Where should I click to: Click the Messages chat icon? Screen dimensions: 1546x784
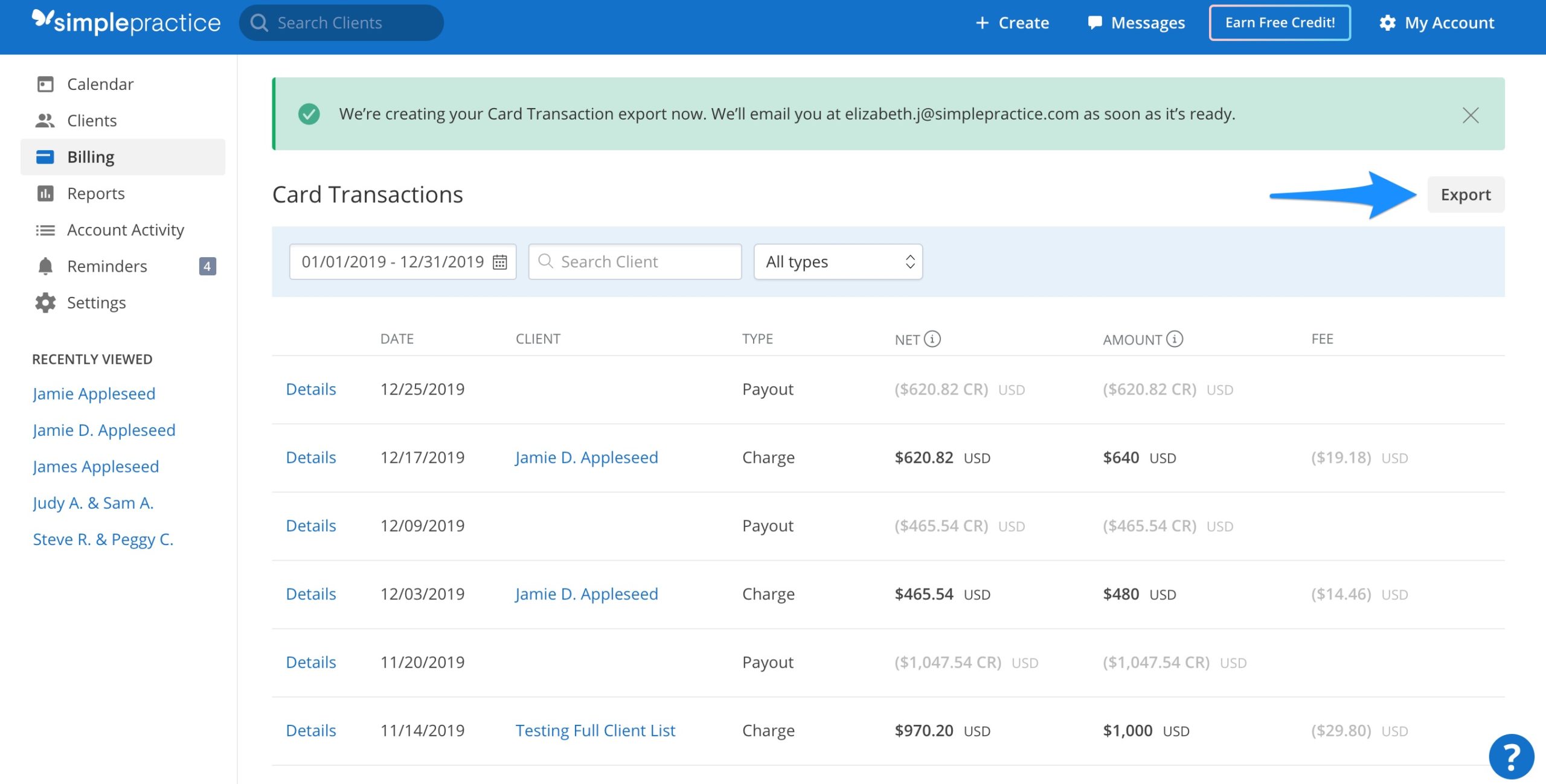(1094, 21)
